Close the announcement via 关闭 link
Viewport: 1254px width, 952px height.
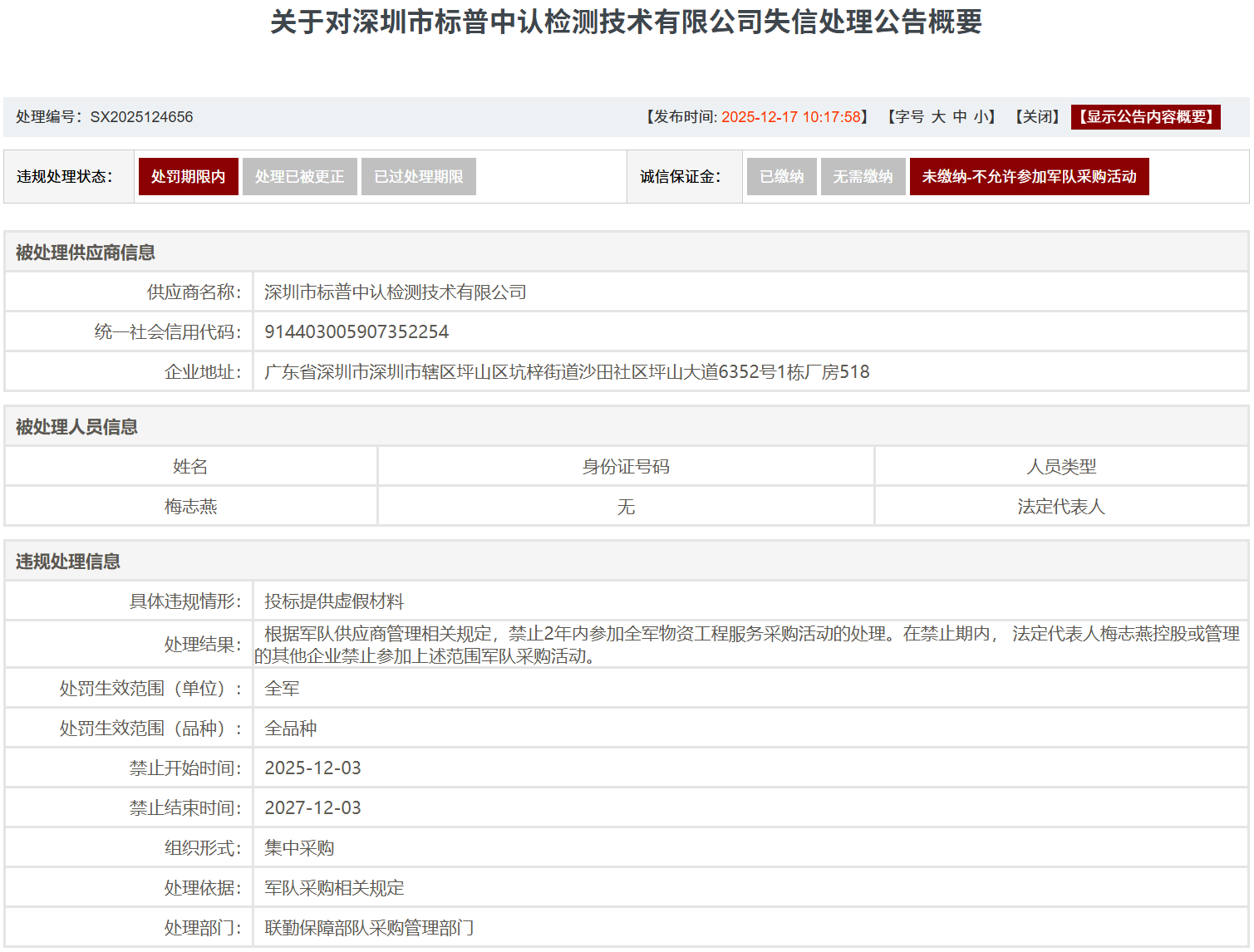(x=1038, y=117)
